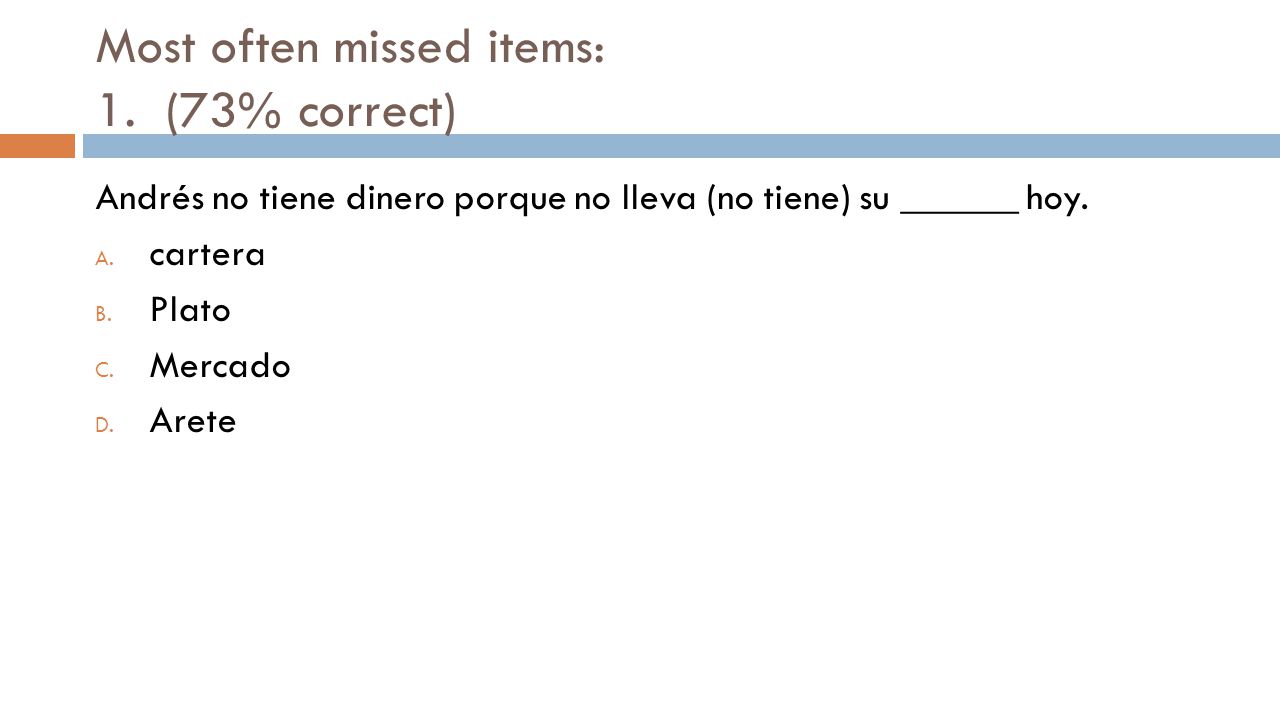Select the orange accent block under the title
The height and width of the screenshot is (720, 1280).
(x=37, y=146)
